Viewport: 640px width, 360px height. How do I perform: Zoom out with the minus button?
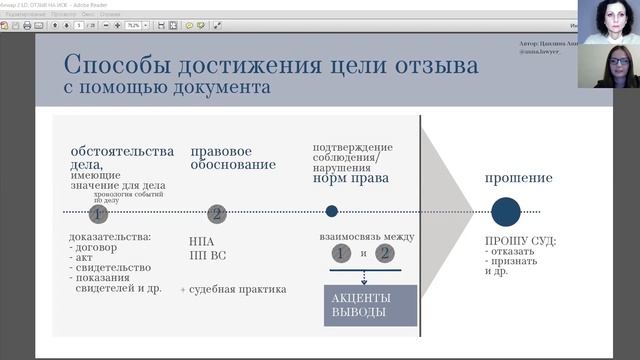coord(106,26)
